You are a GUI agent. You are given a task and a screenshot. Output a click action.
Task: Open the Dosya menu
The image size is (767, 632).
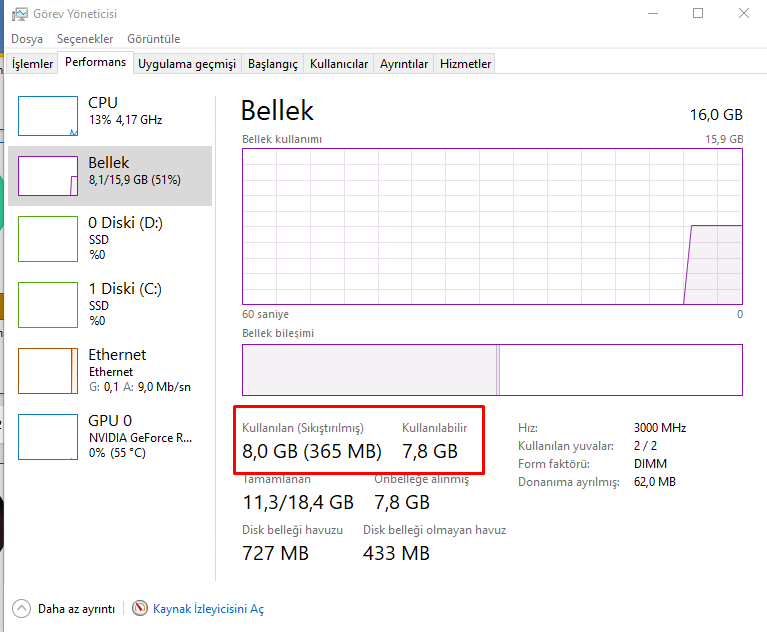[x=28, y=39]
